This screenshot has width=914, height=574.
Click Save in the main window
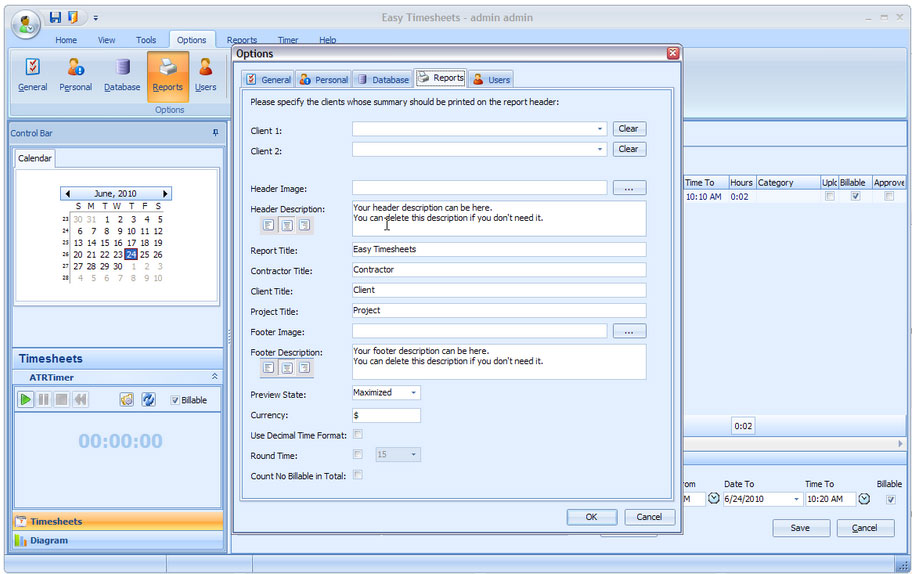(801, 528)
